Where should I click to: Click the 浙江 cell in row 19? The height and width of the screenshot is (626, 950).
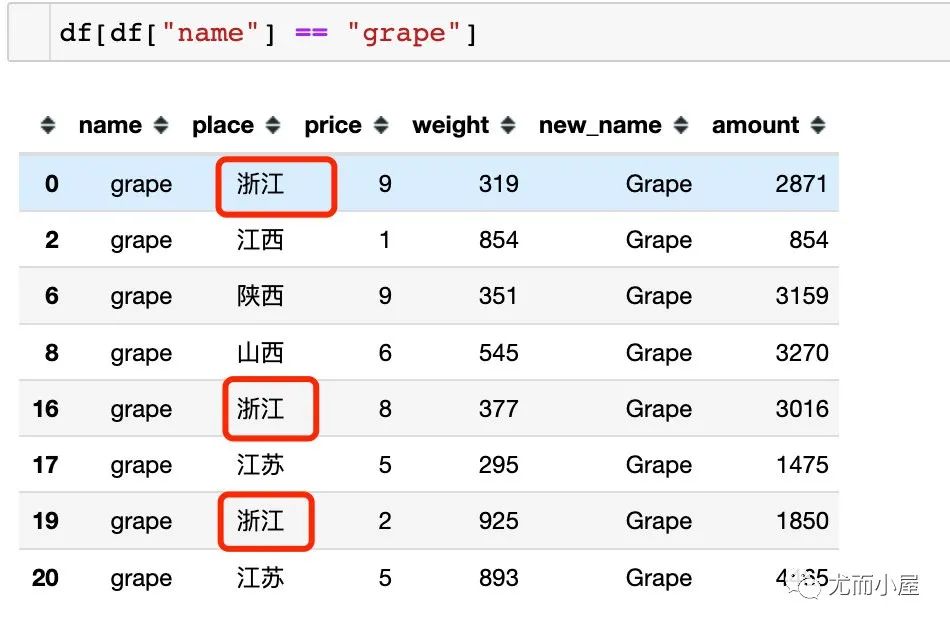click(x=261, y=521)
